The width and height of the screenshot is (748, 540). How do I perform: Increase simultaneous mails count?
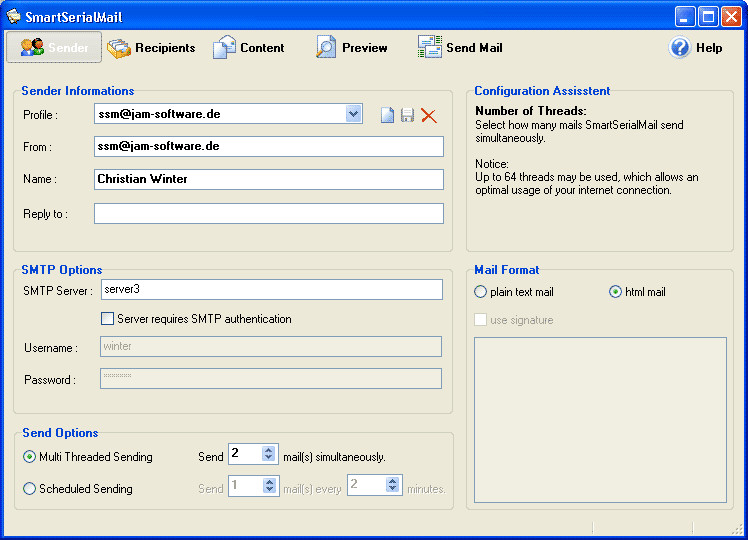(269, 449)
